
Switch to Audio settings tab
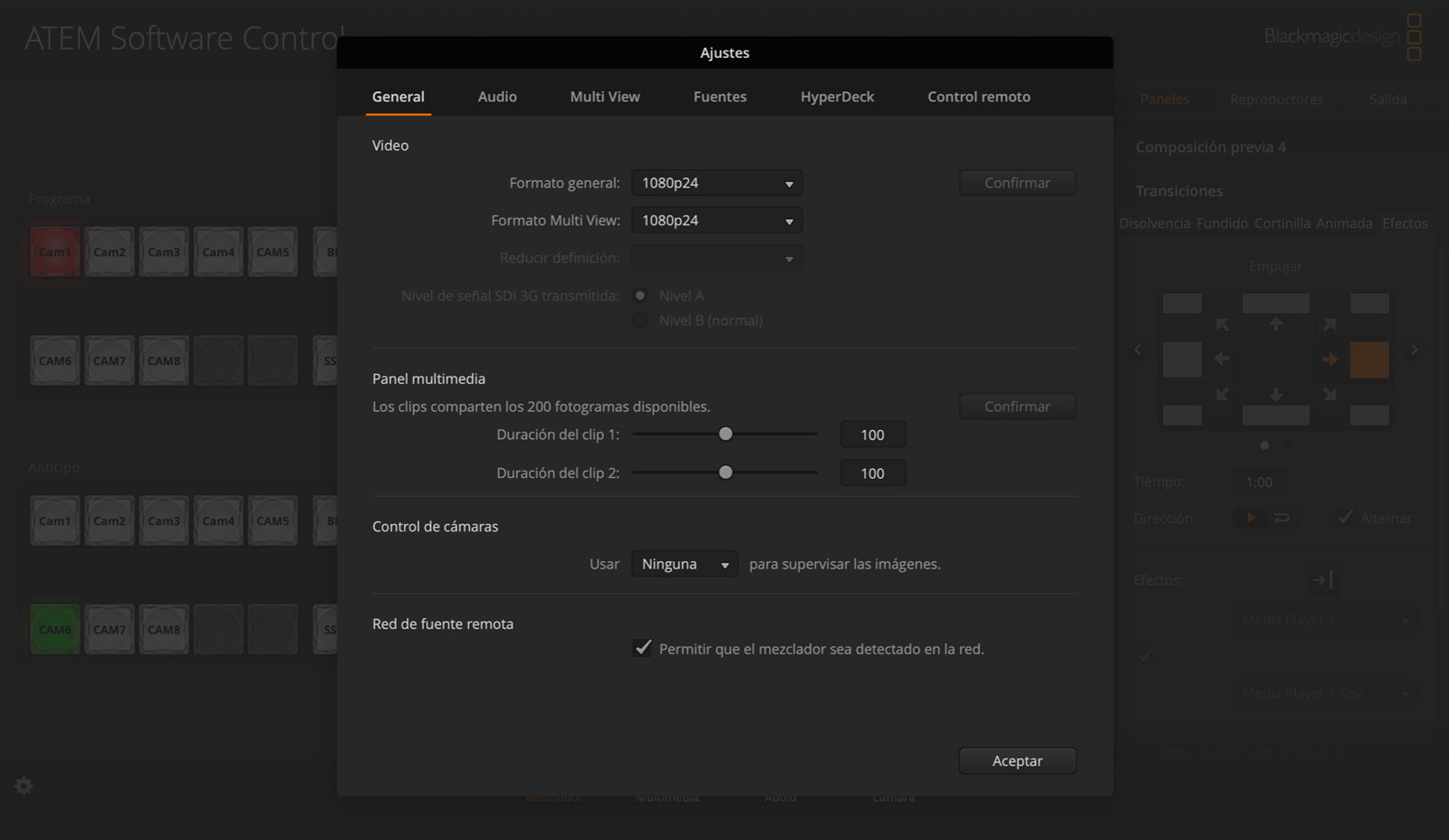click(x=497, y=97)
